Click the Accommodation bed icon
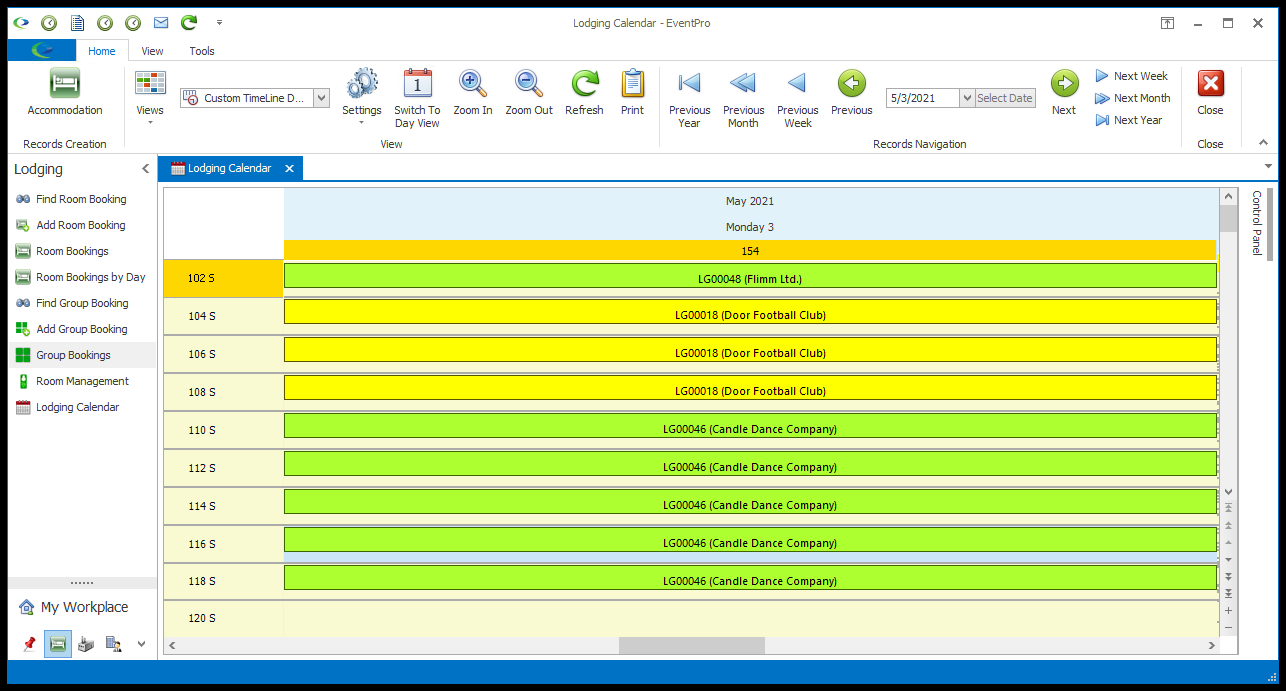1286x691 pixels. tap(65, 83)
